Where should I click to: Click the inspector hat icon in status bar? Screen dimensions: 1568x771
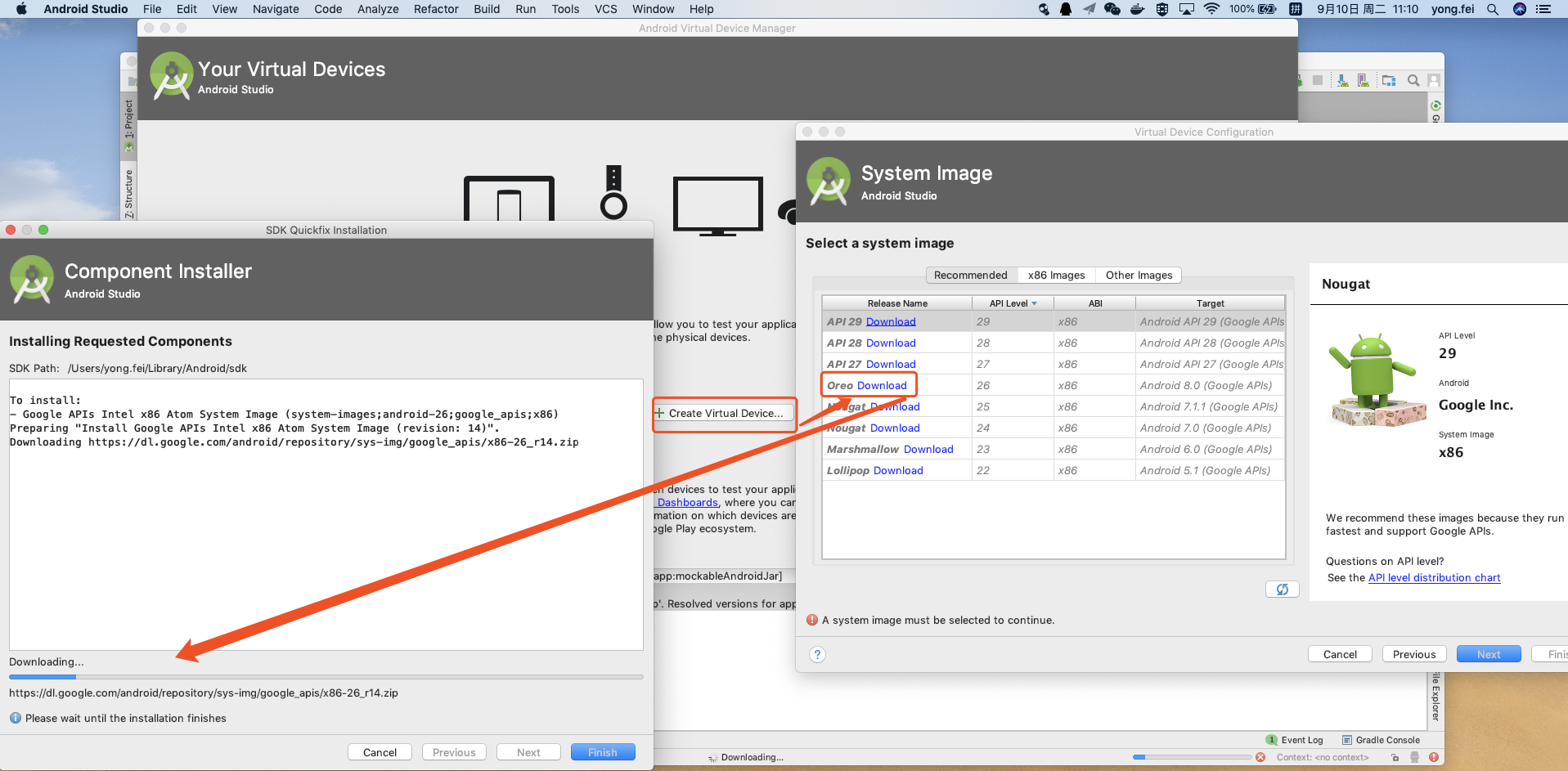tap(1414, 757)
